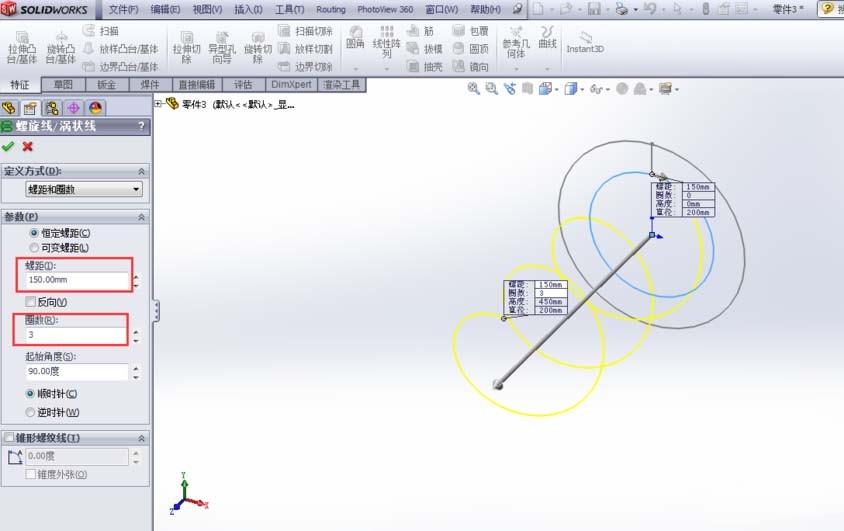Click the panel splitter handle beside PropertyManager
Screen dimensions: 844x531
[157, 310]
